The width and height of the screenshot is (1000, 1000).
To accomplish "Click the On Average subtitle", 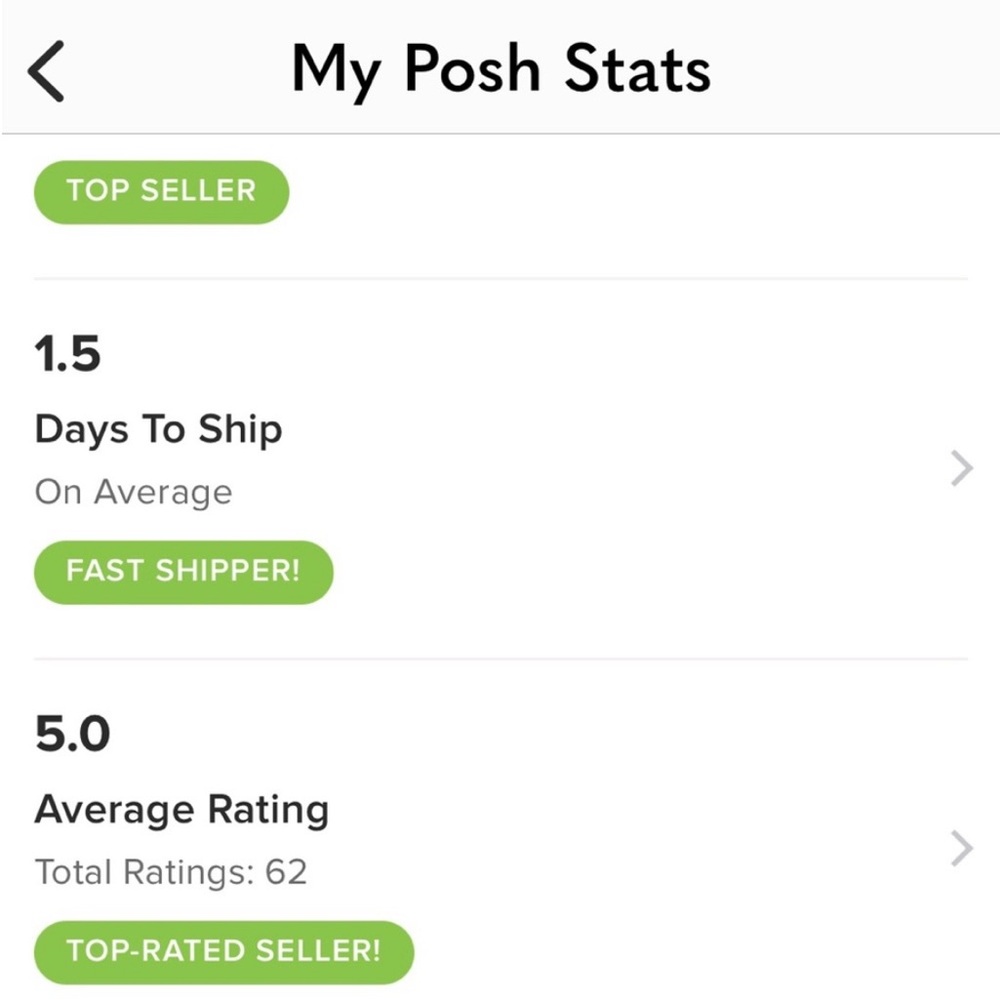I will [x=133, y=492].
